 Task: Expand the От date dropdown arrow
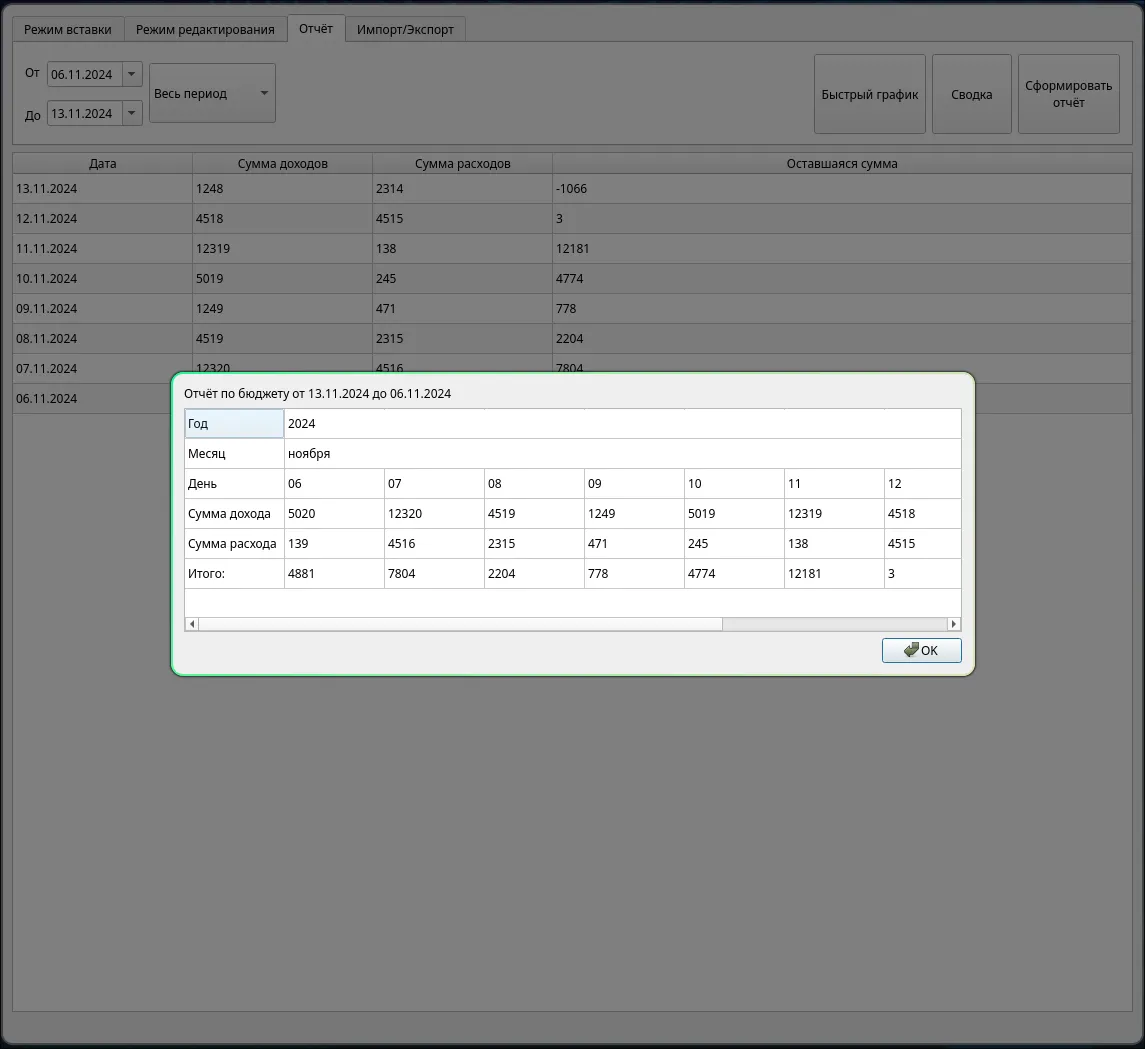[x=131, y=75]
